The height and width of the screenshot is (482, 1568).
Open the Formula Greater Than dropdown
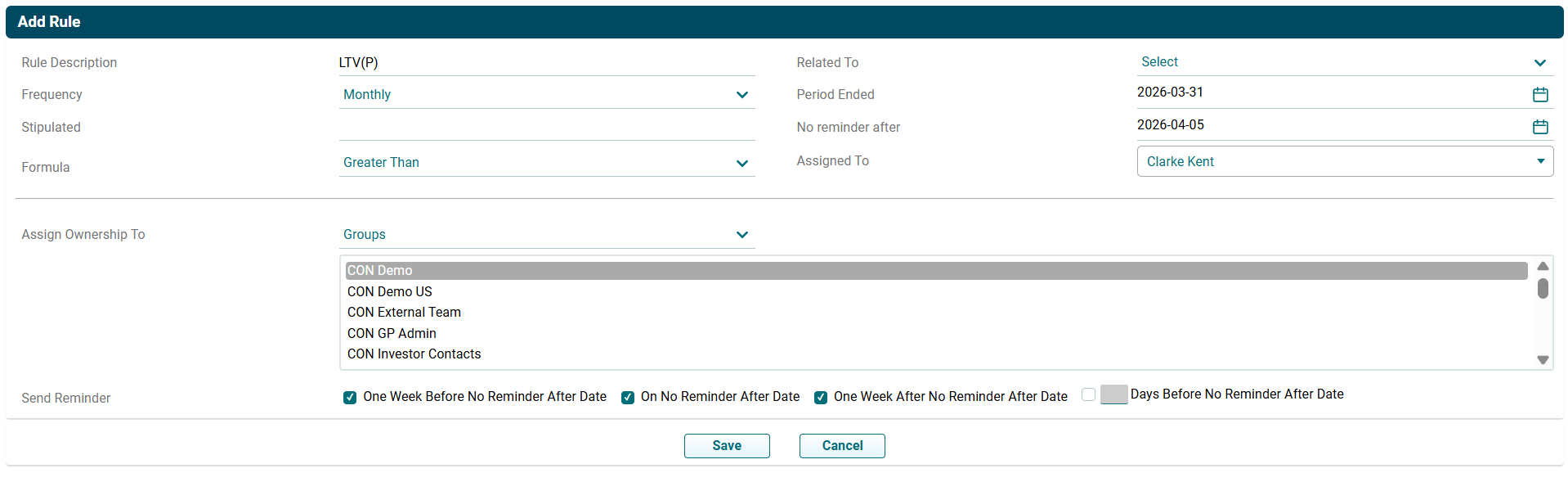click(x=546, y=163)
